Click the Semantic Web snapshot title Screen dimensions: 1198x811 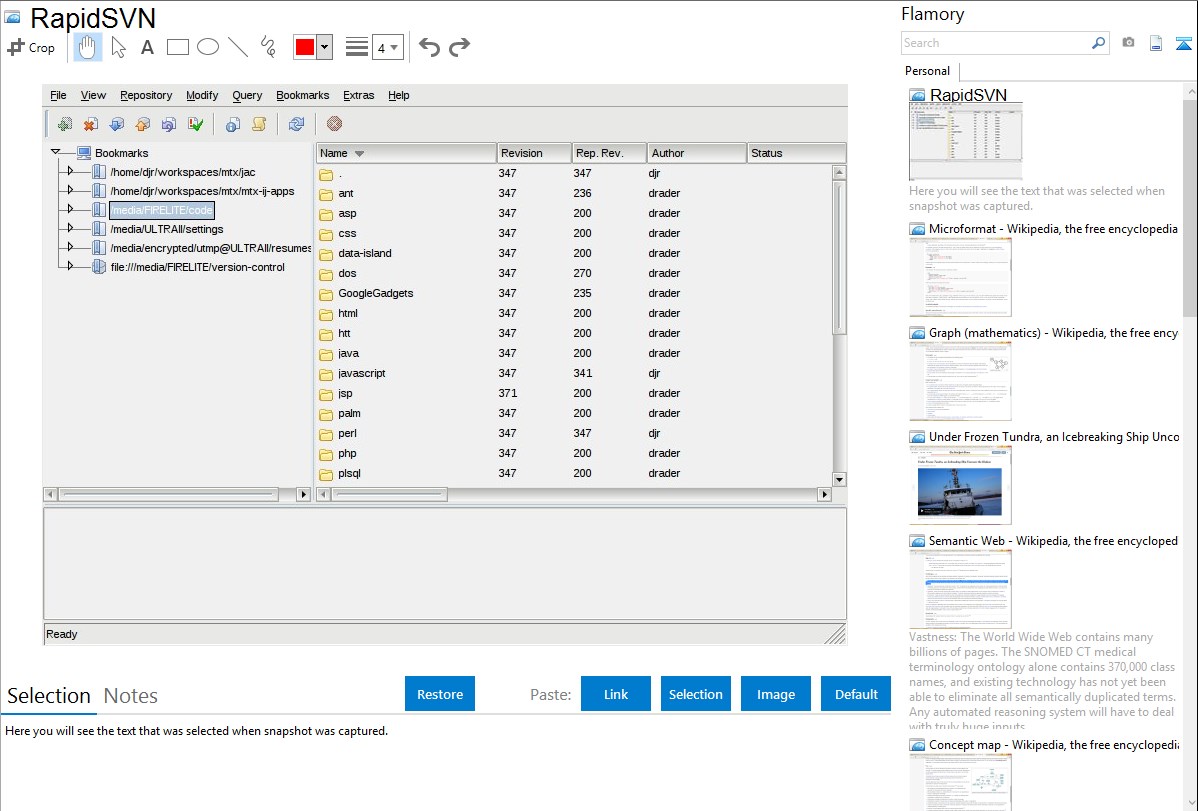click(x=1053, y=541)
